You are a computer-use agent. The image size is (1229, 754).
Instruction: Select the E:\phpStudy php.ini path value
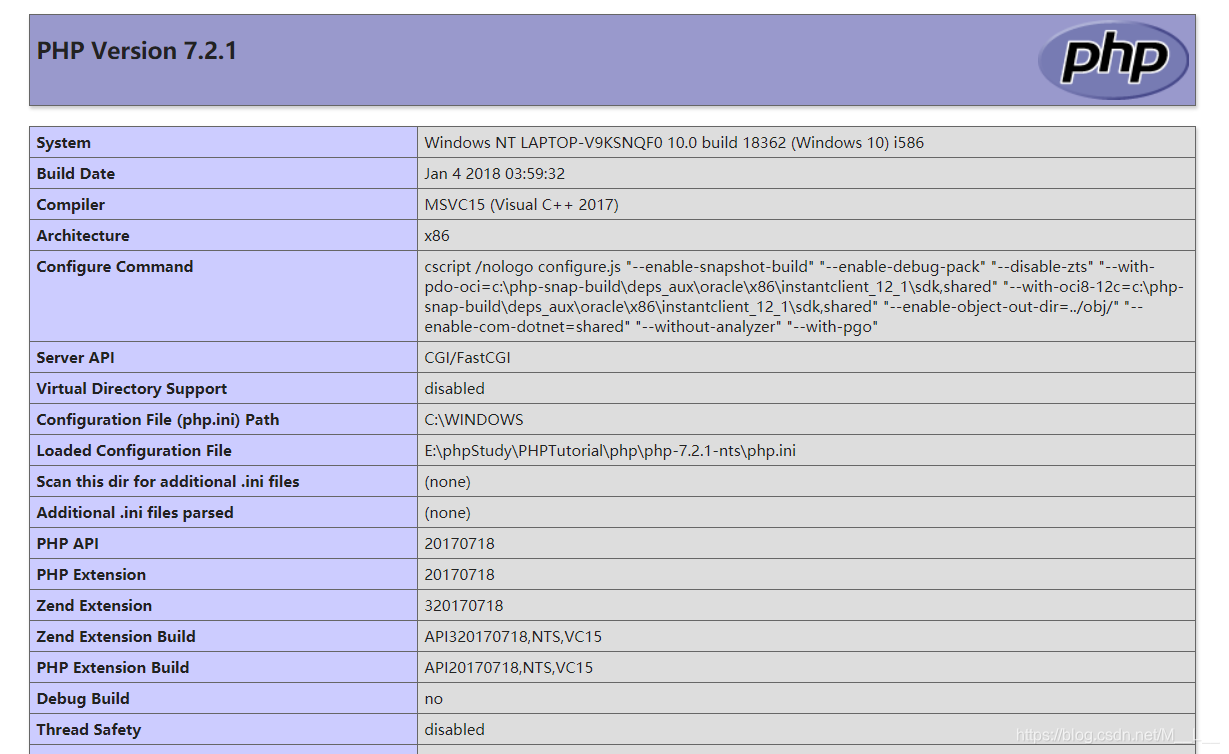click(x=610, y=451)
